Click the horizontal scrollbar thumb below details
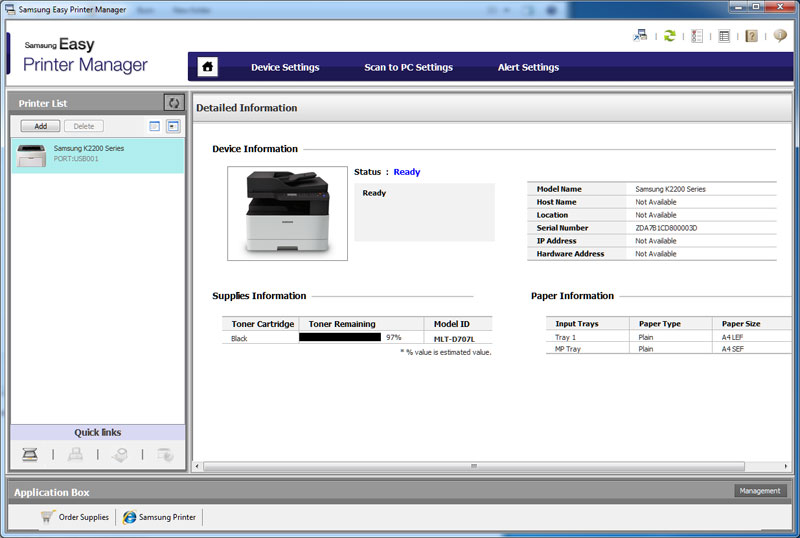Image resolution: width=800 pixels, height=538 pixels. [473, 466]
